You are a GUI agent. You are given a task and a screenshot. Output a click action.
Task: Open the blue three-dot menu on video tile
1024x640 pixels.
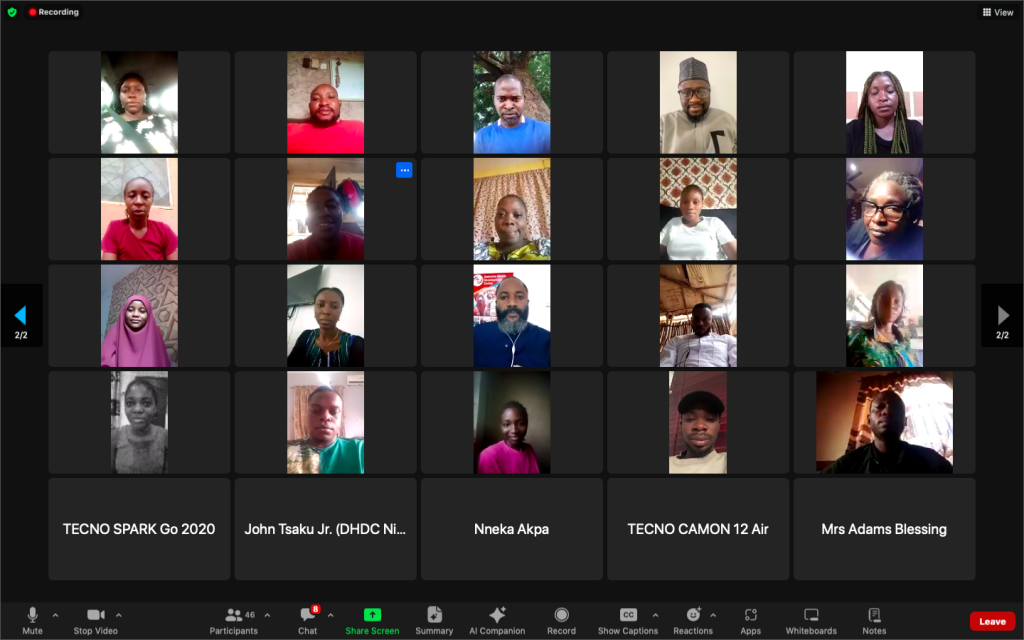point(404,170)
